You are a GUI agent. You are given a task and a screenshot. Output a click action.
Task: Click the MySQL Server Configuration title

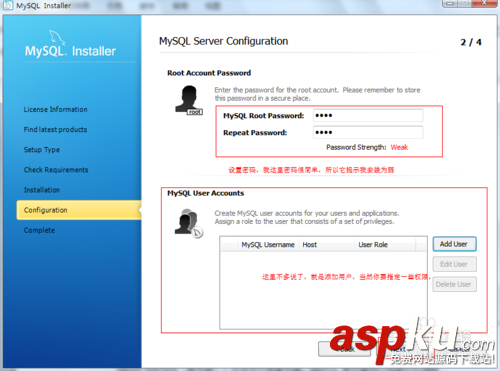coord(223,41)
